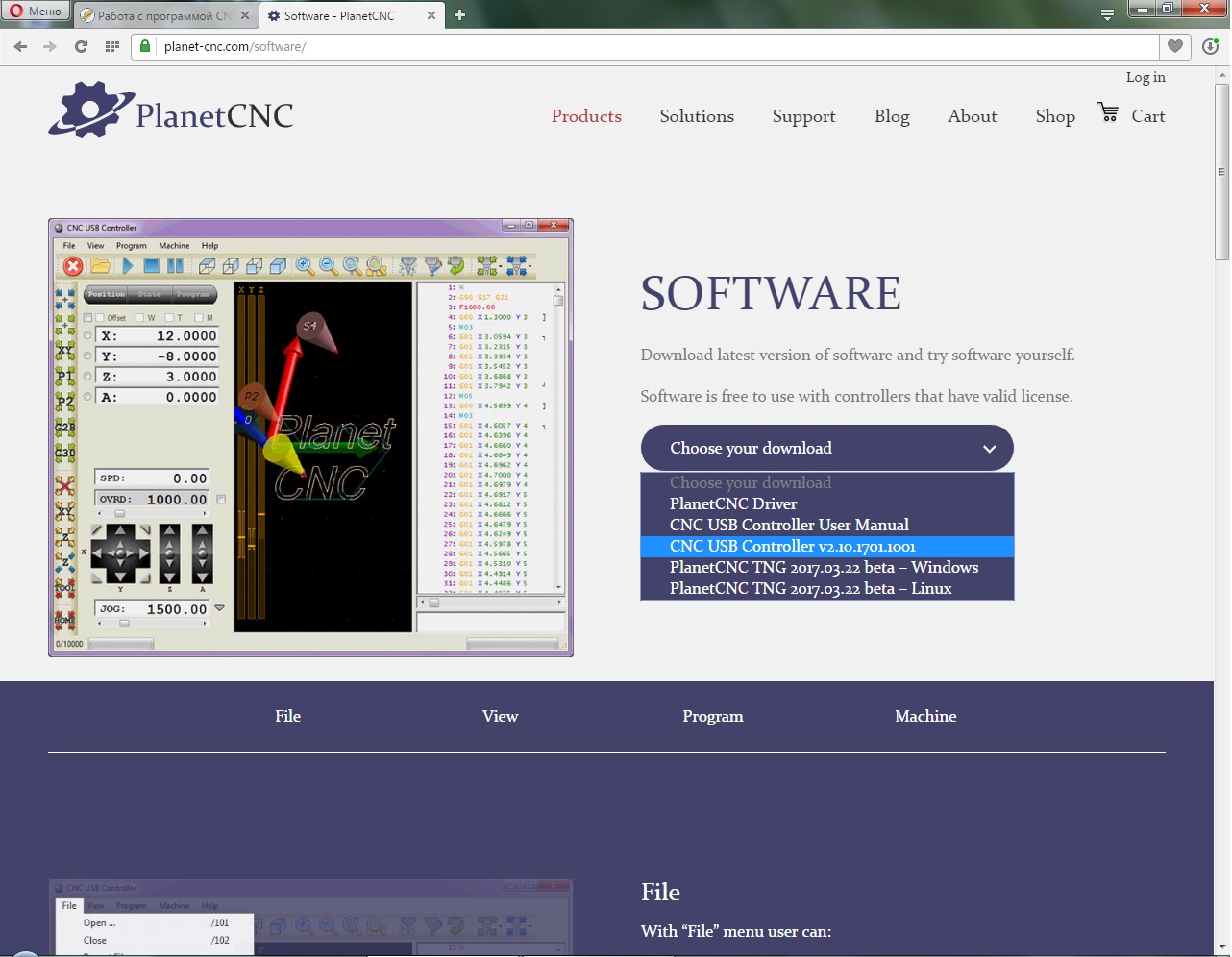Close the Работа с программой CN tab

click(245, 15)
